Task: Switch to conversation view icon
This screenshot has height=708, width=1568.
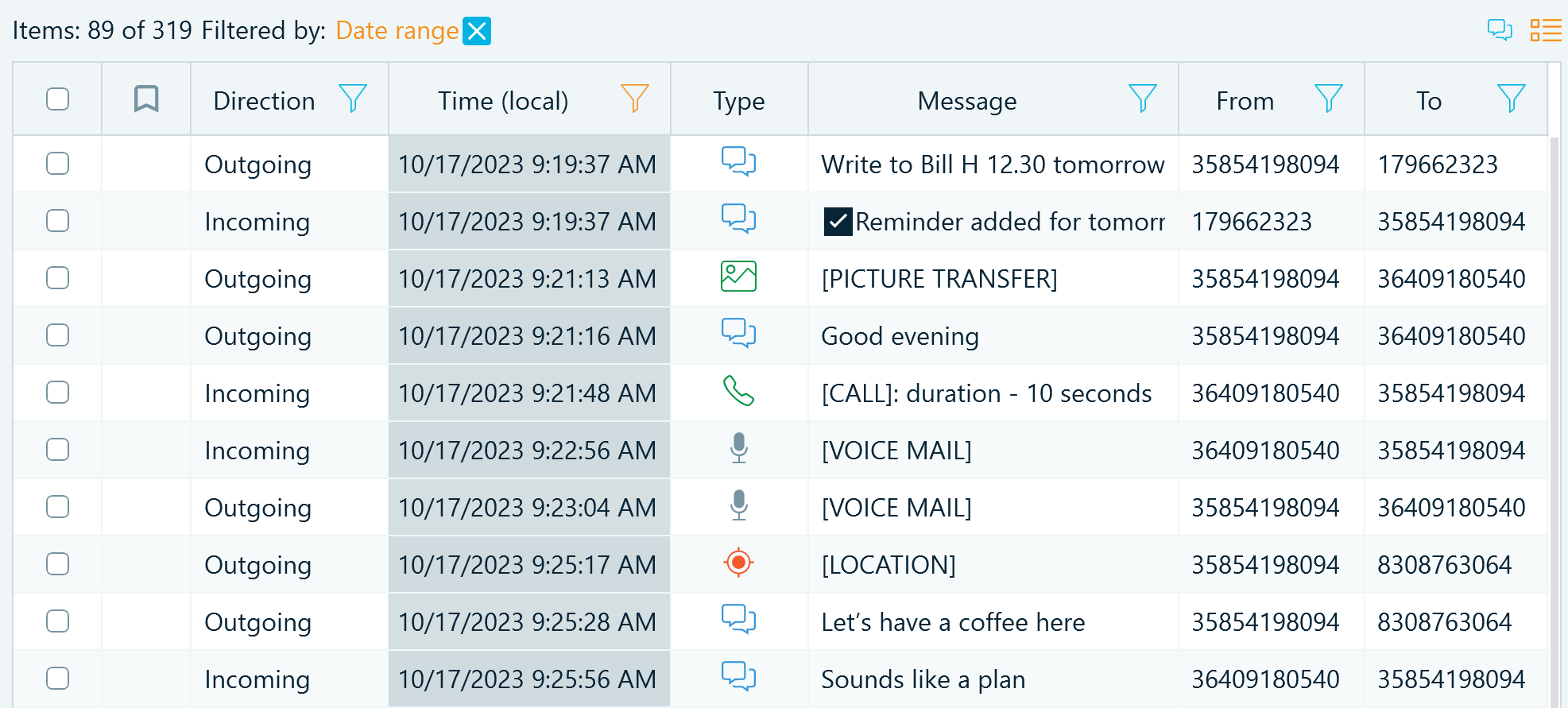Action: click(x=1499, y=30)
